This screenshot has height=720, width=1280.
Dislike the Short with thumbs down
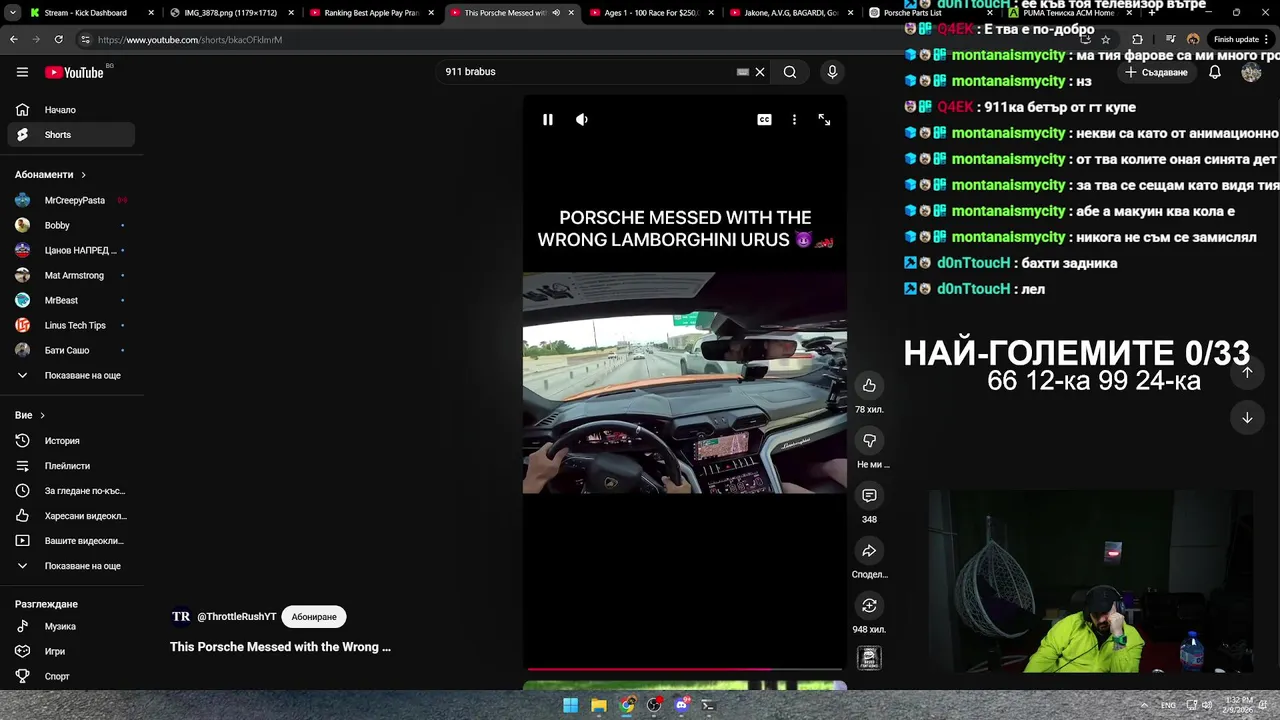(x=869, y=441)
